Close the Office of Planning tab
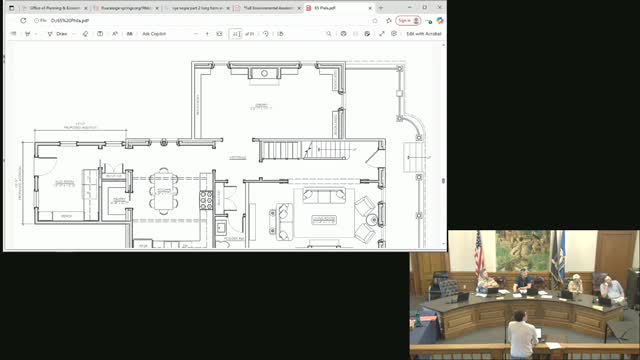This screenshot has width=640, height=360. pyautogui.click(x=86, y=8)
